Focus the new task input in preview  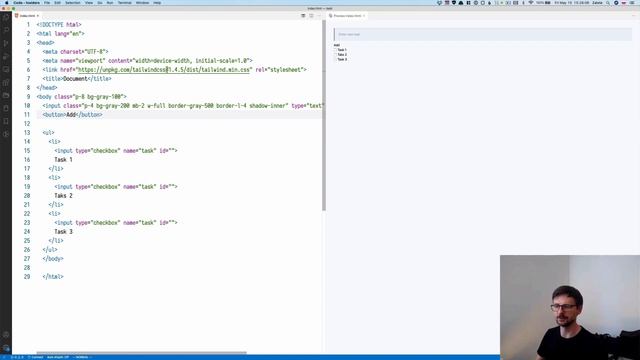(482, 34)
